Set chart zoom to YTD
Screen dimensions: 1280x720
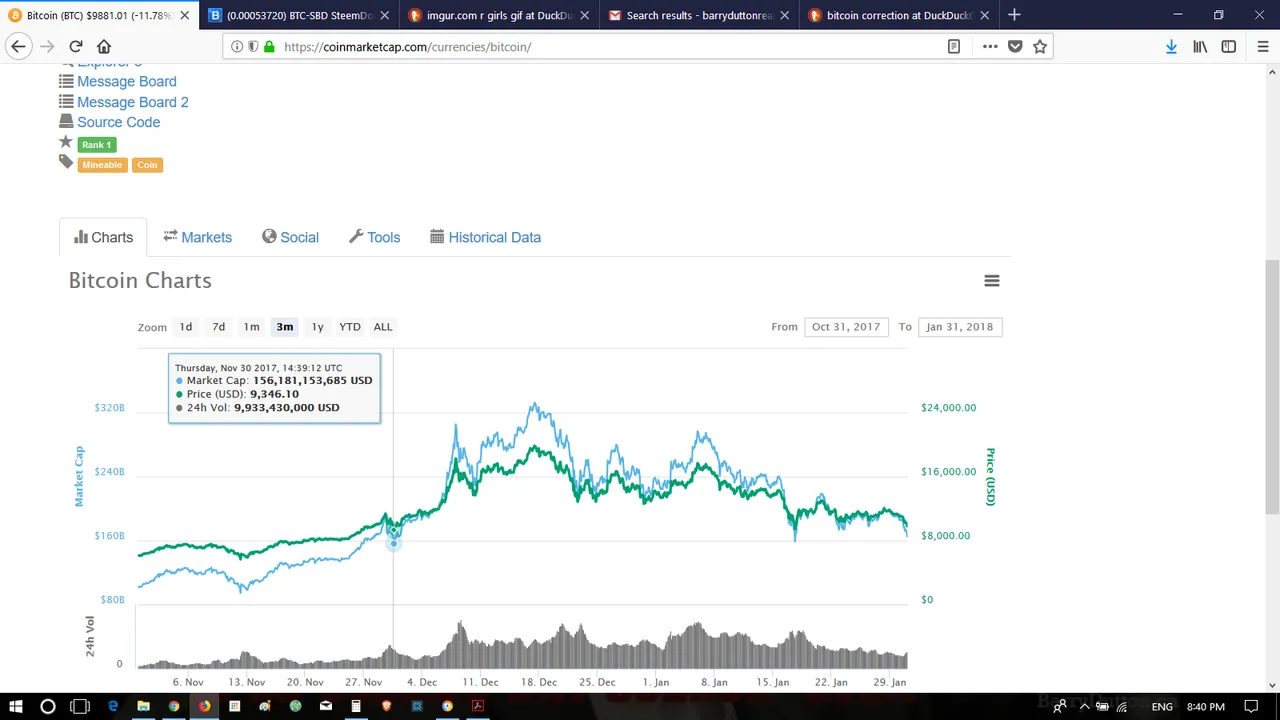click(x=350, y=327)
